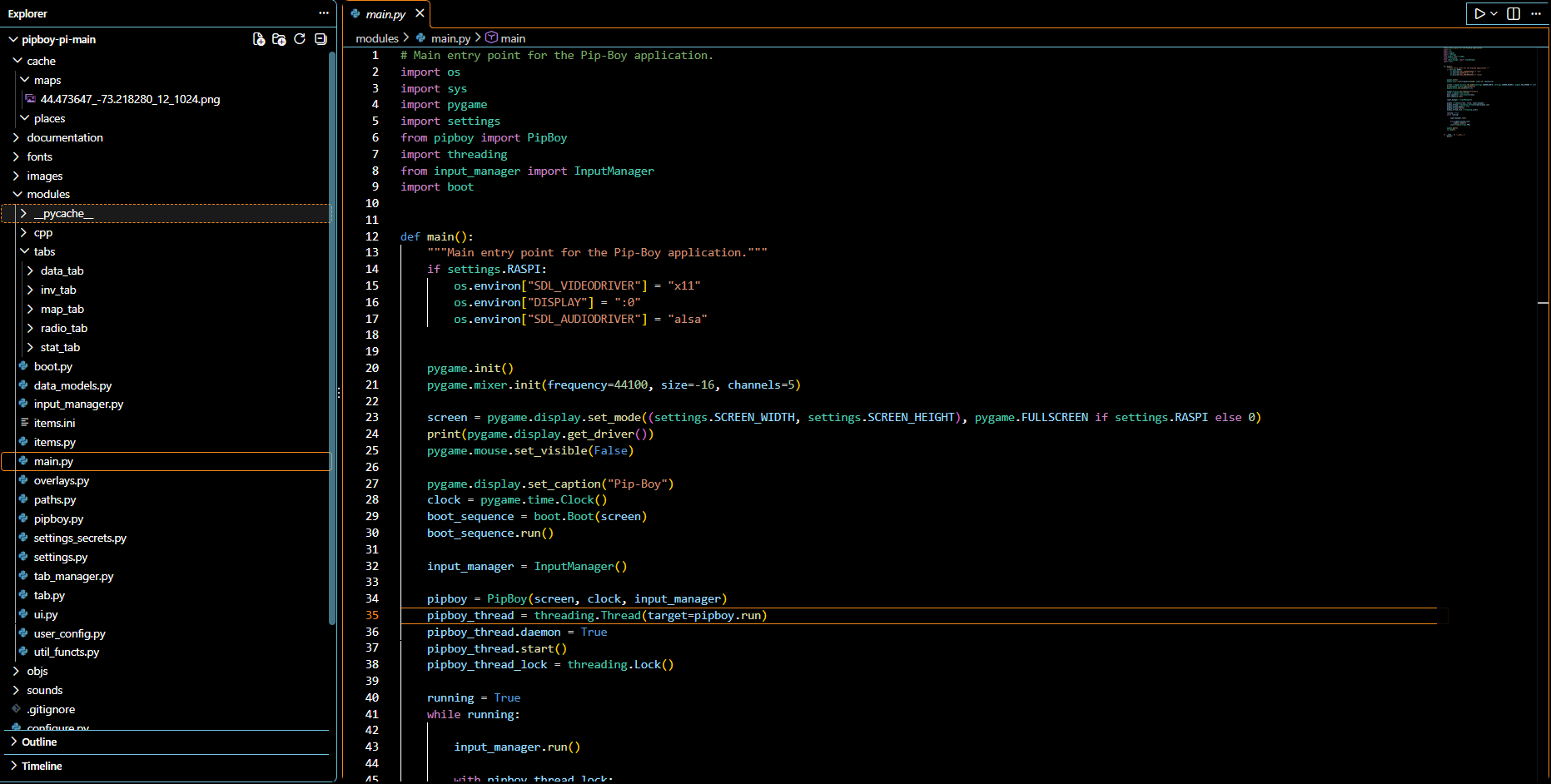Click modules in the breadcrumb path

[377, 38]
